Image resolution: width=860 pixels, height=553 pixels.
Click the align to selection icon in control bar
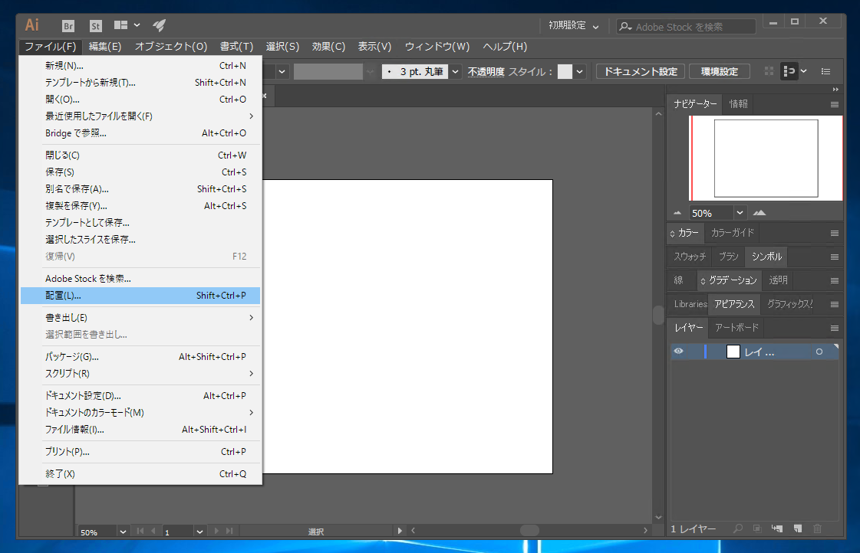pos(789,71)
